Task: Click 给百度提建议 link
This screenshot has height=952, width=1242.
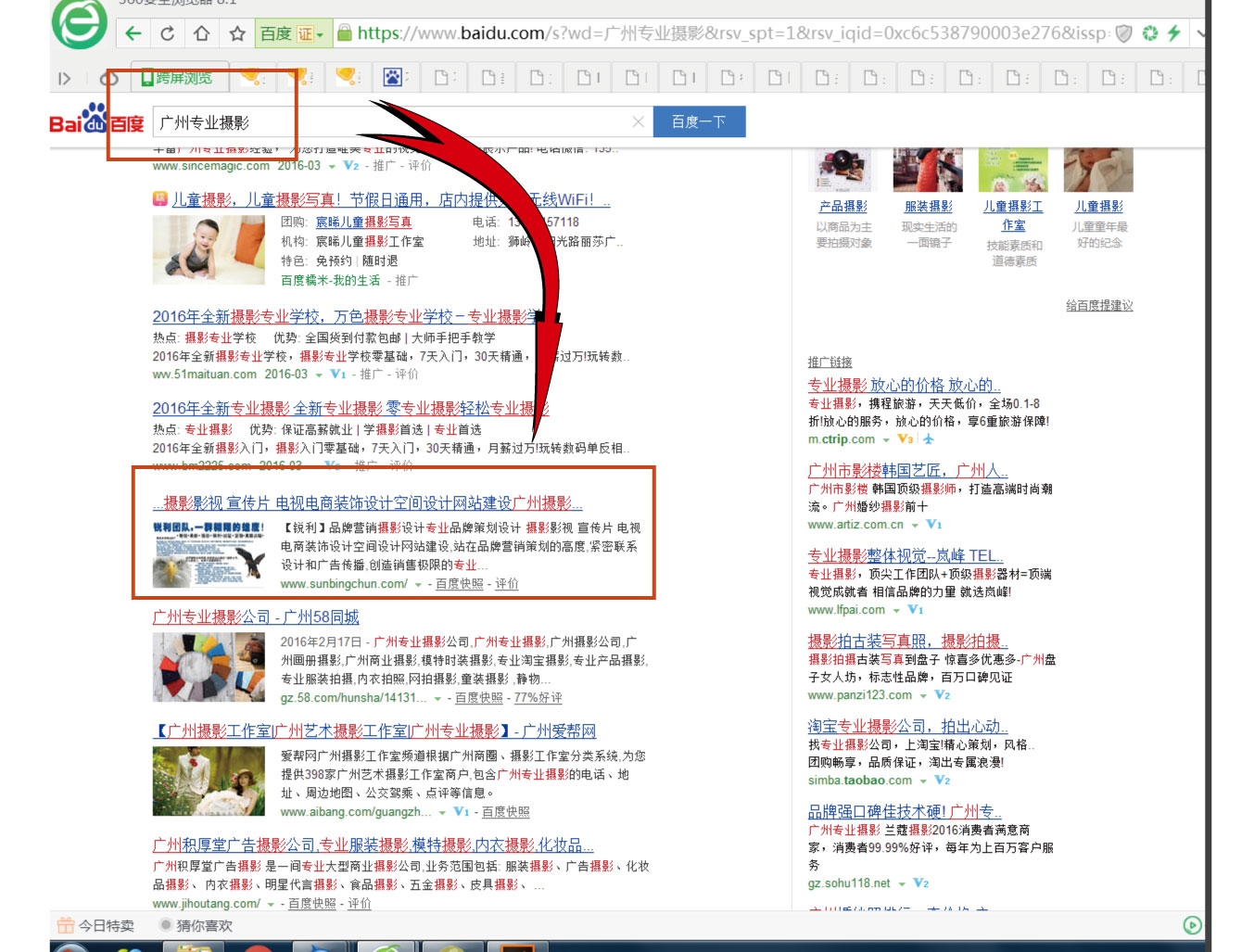Action: click(x=1099, y=306)
